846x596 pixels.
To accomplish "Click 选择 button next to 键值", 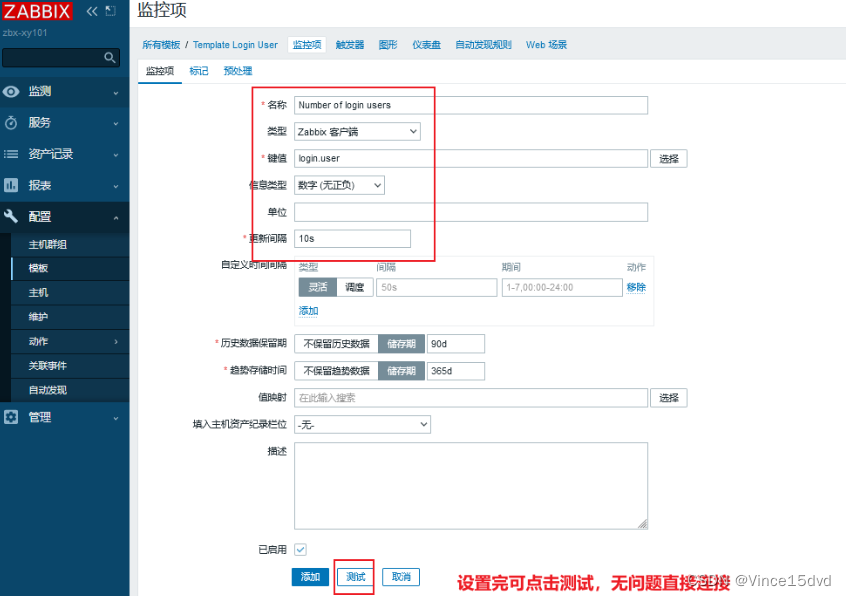I will coord(668,159).
